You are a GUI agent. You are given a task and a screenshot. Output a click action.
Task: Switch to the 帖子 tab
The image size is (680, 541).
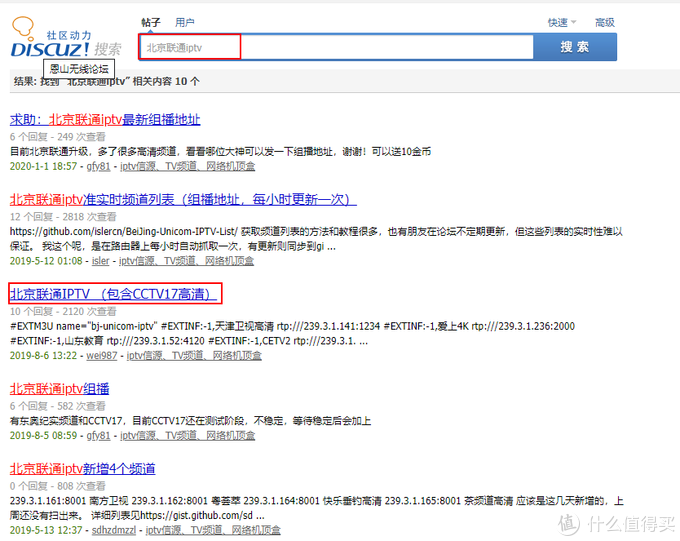coord(151,23)
